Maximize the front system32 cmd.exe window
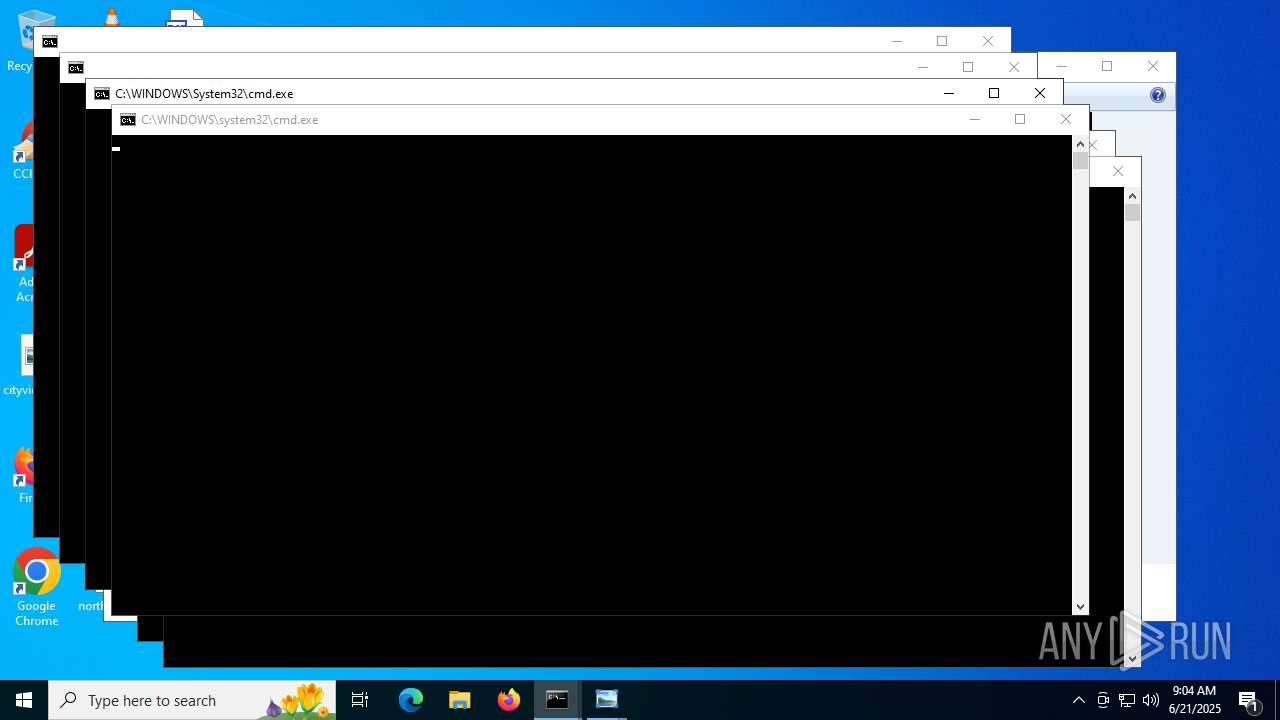The image size is (1280, 720). coord(1020,120)
